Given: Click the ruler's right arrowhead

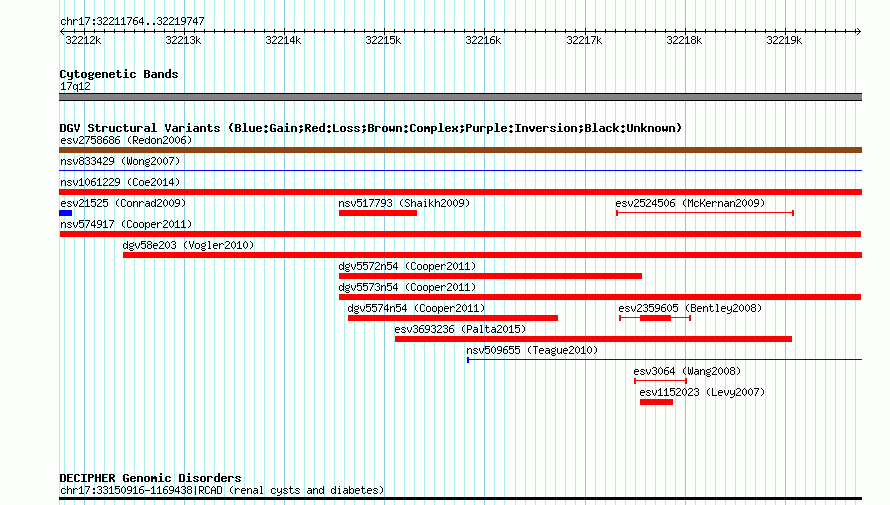Looking at the screenshot, I should click(x=859, y=32).
